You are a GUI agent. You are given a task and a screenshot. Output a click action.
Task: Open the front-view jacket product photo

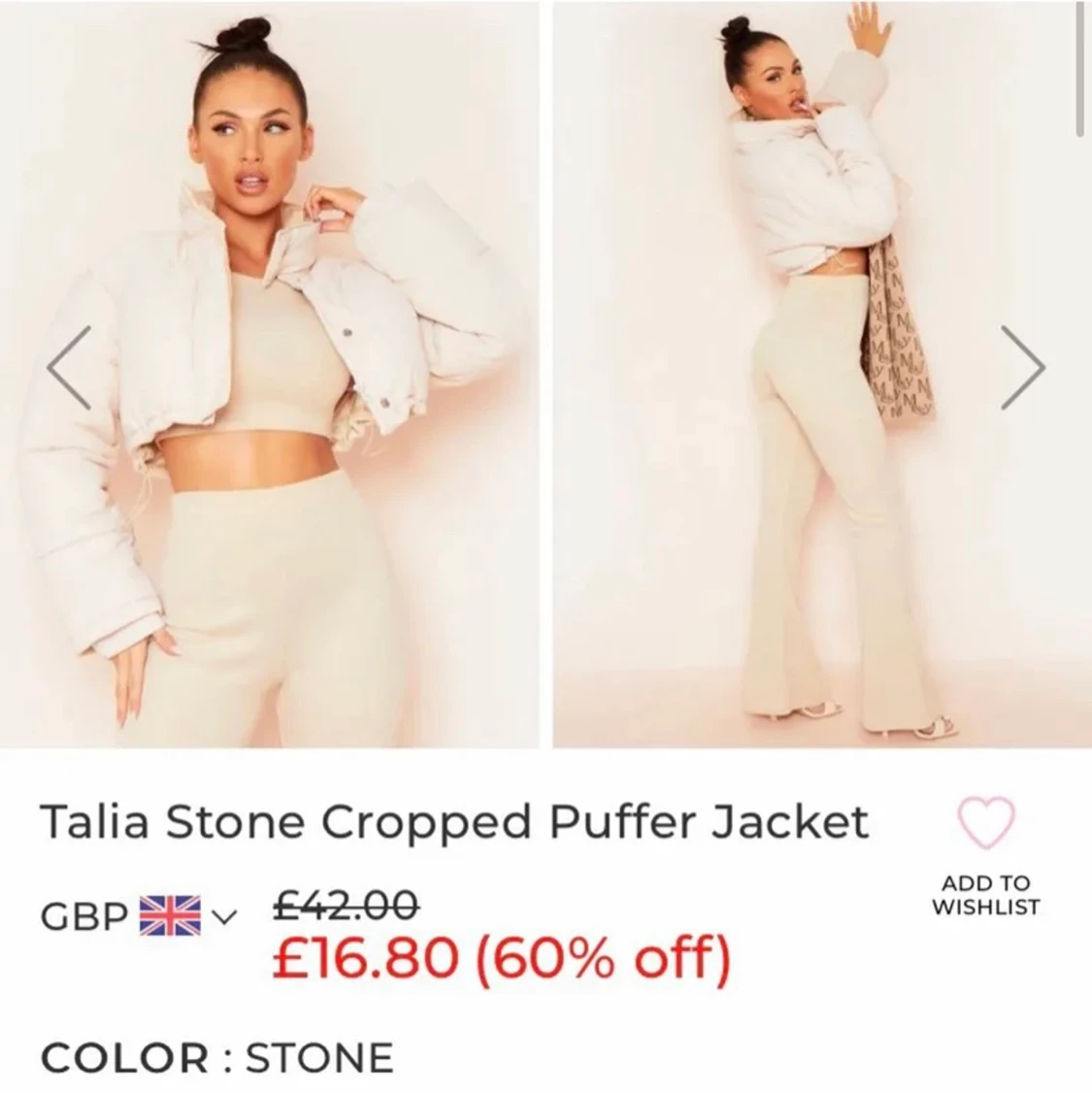coord(269,375)
